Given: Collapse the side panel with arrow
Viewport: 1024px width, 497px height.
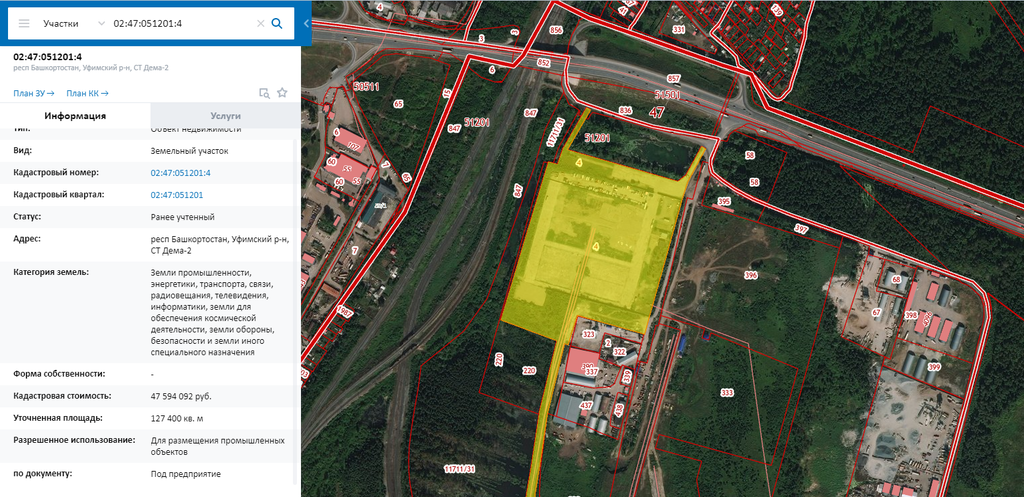Looking at the screenshot, I should pos(306,24).
